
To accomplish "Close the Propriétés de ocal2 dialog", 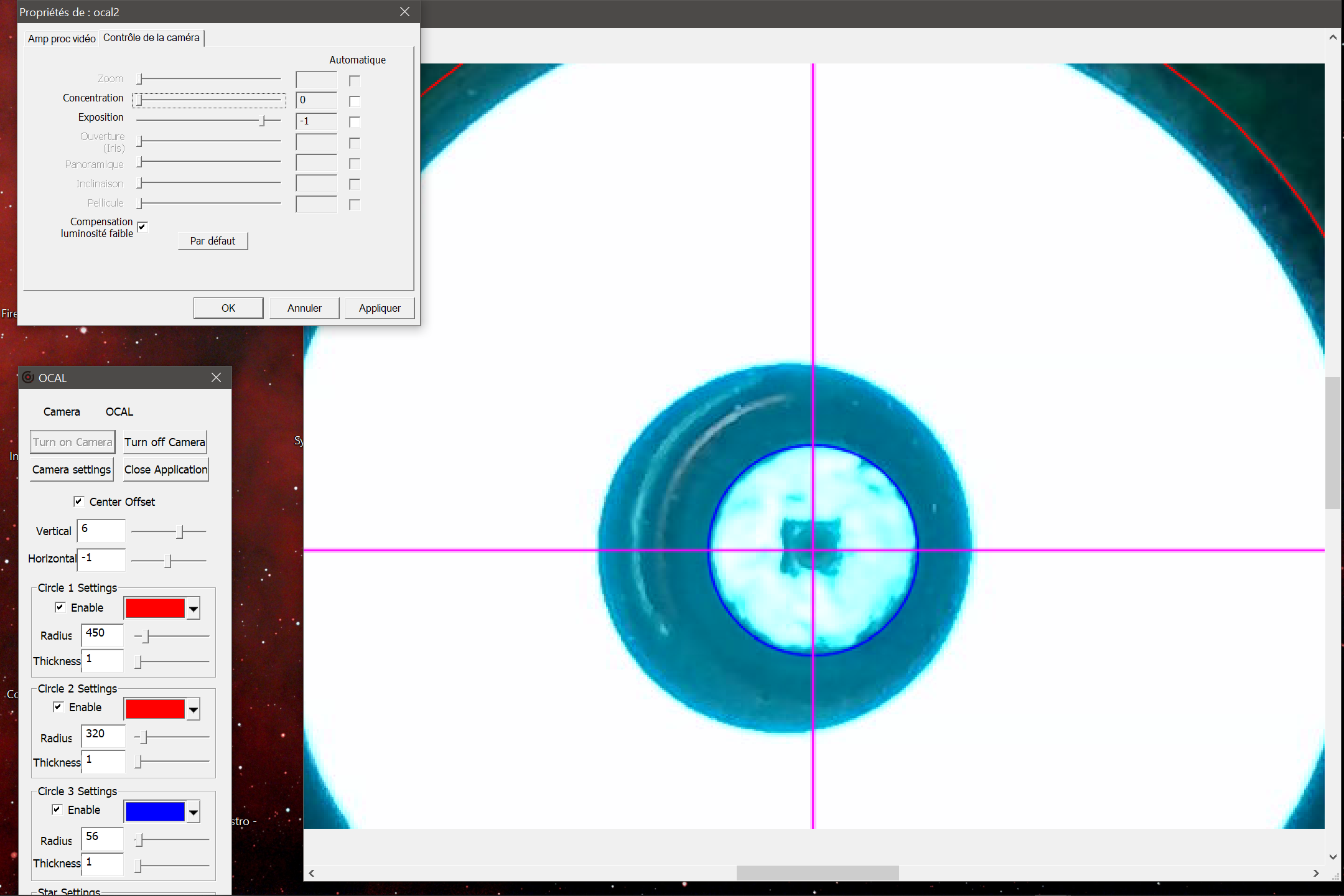I will pyautogui.click(x=404, y=12).
